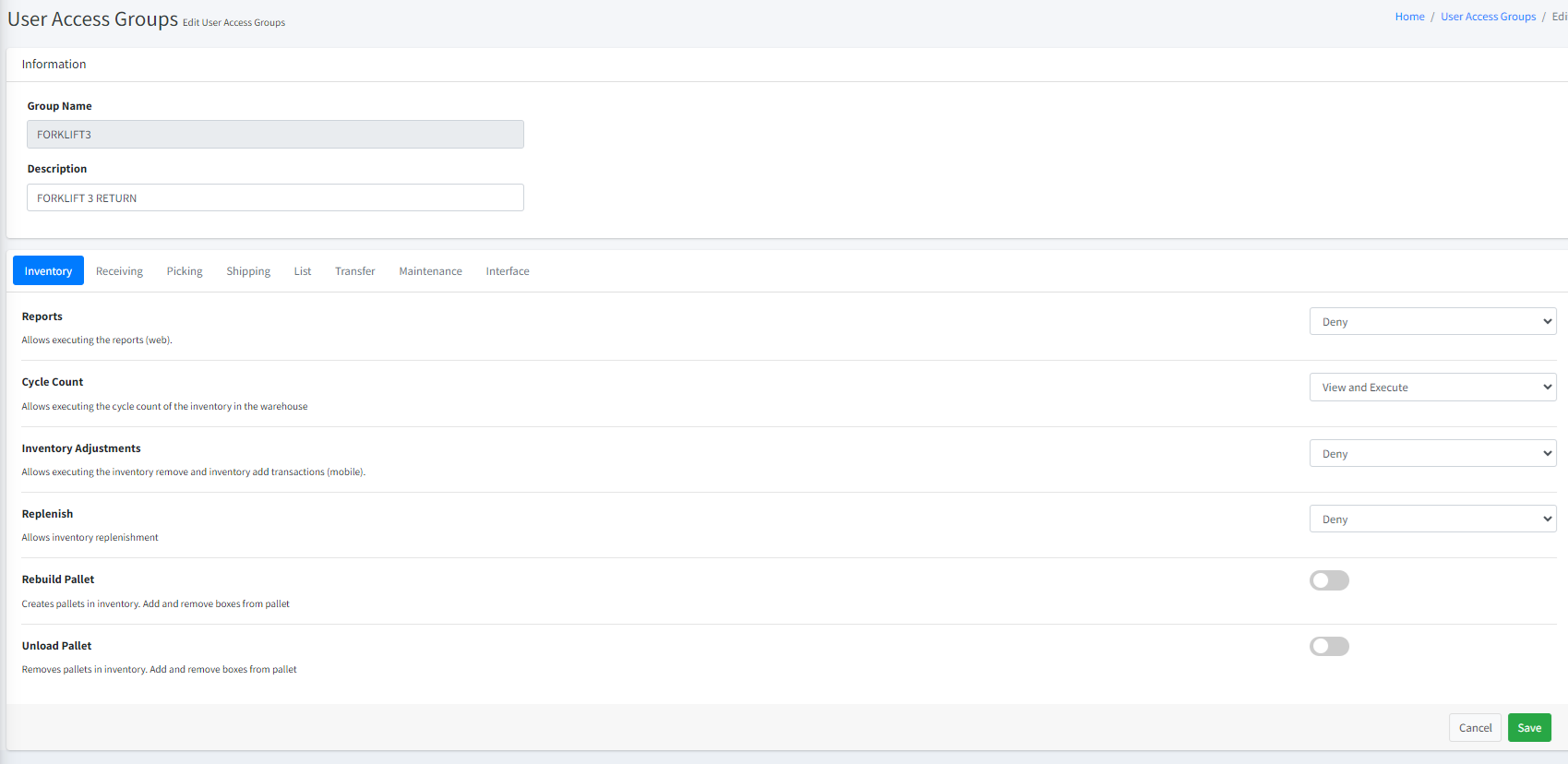Click the green Save button
The width and height of the screenshot is (1568, 764).
click(1529, 728)
